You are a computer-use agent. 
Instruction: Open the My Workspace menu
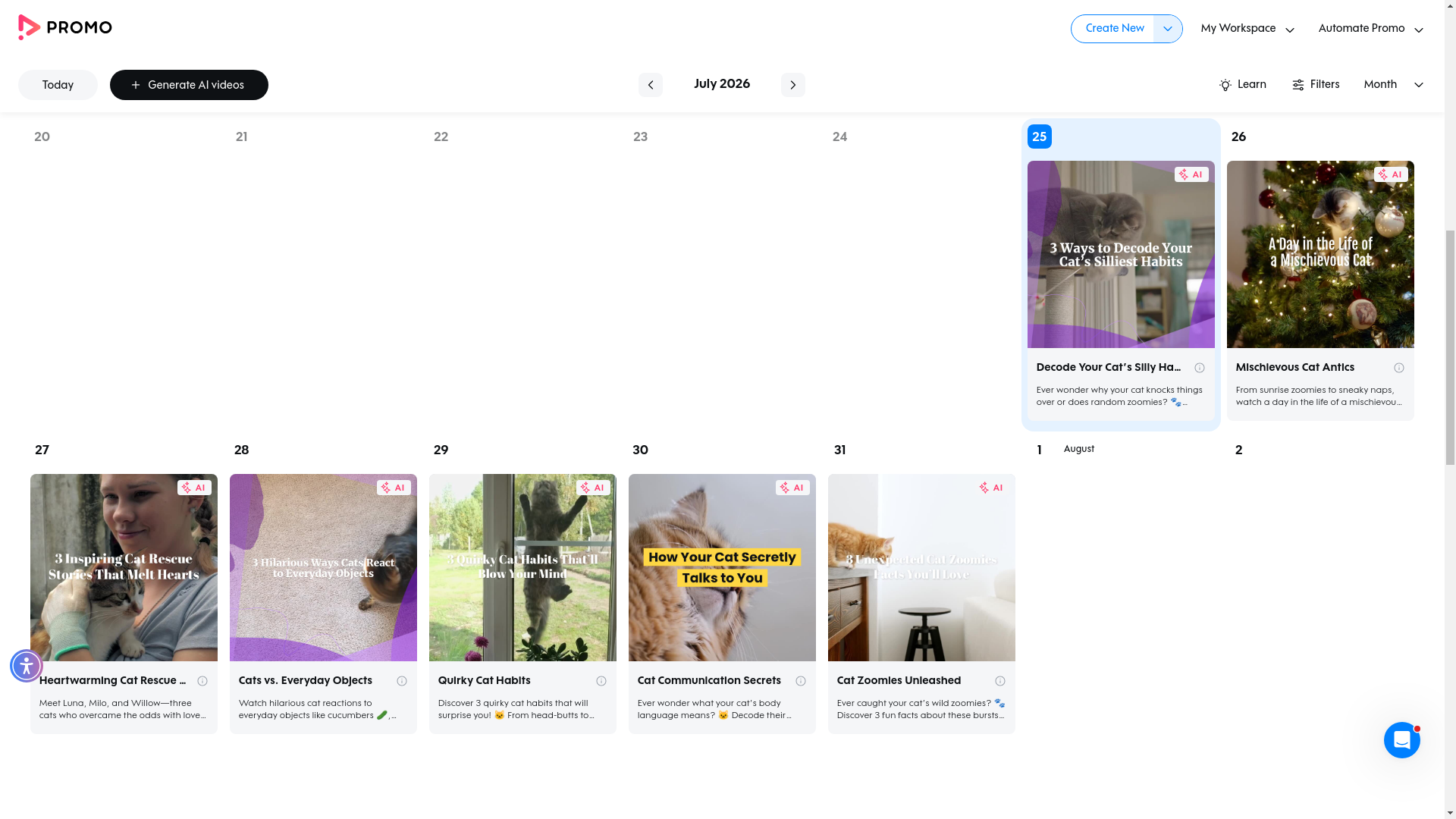coord(1247,29)
